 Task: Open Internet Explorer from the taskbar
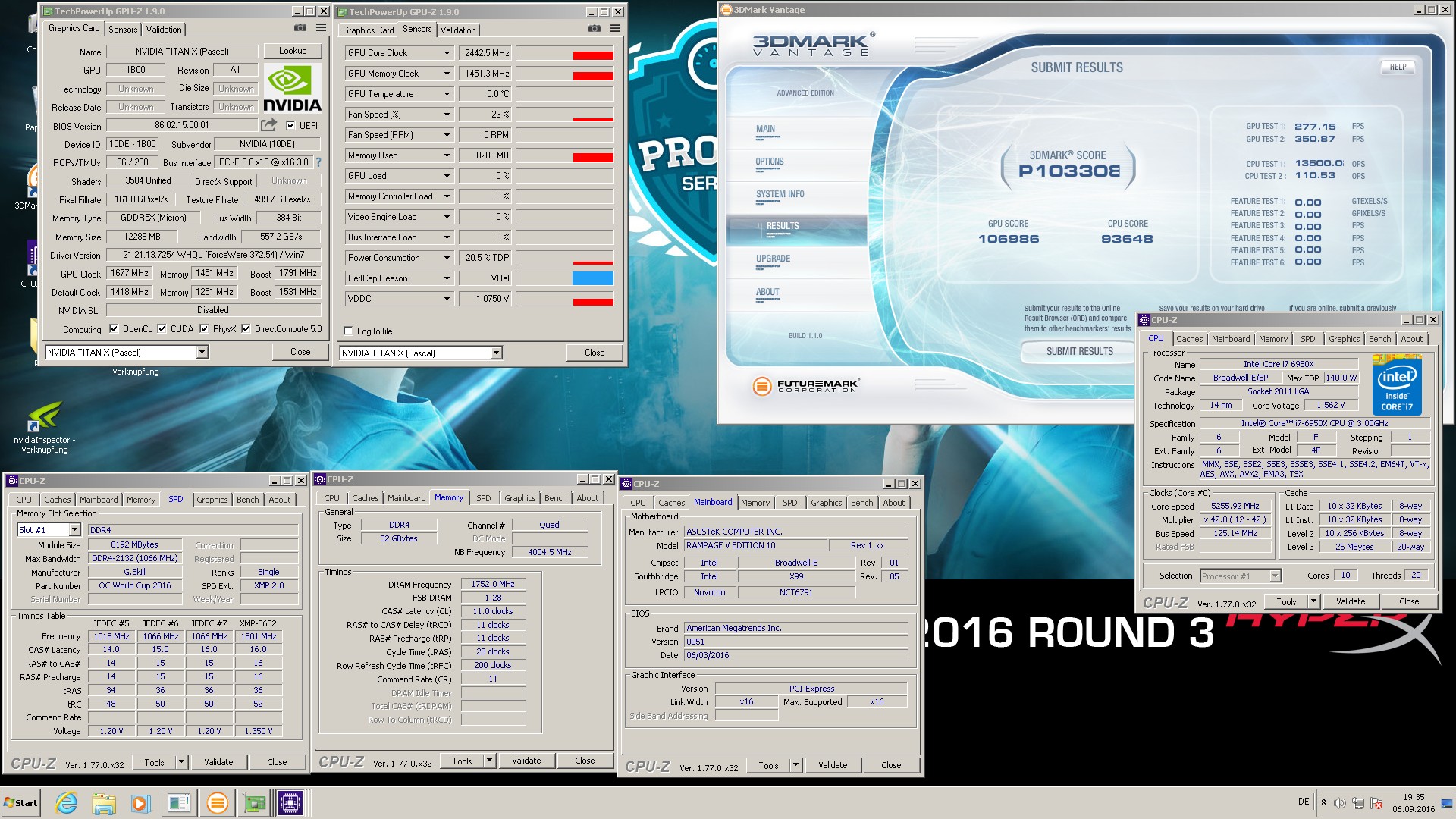pos(67,803)
